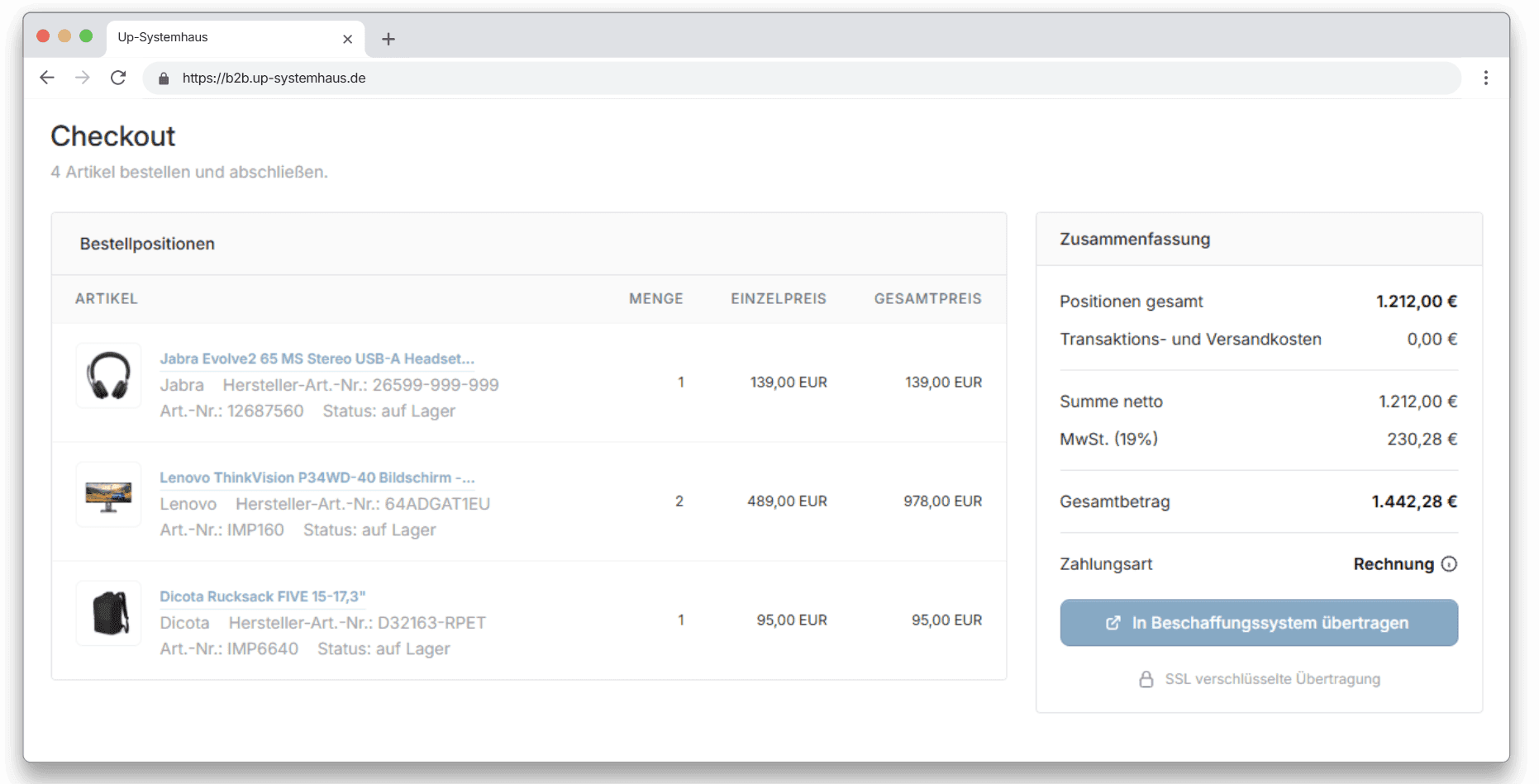The height and width of the screenshot is (784, 1539).
Task: Click the article number IMP160
Action: [255, 530]
